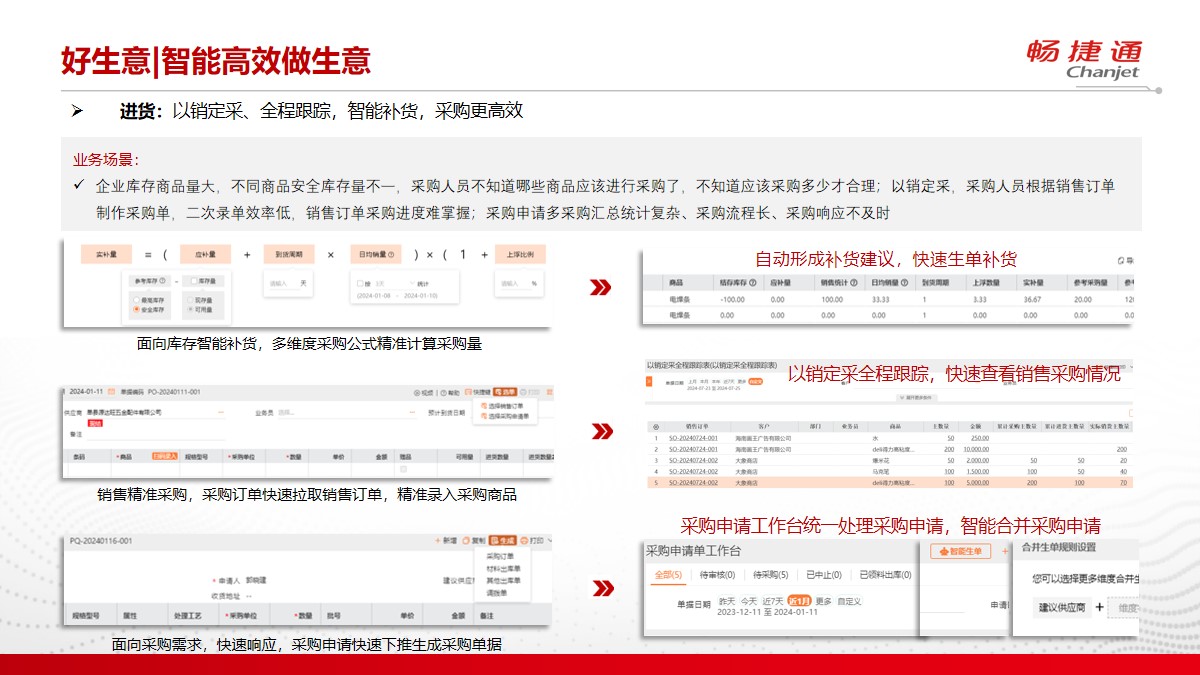Click help icon next to 日均销量 formula
1200x675 pixels.
pos(393,255)
